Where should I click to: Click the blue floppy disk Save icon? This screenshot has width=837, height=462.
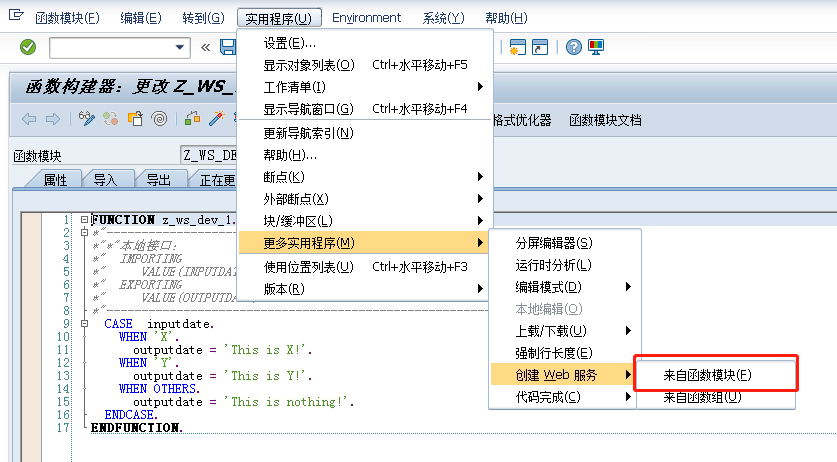point(228,47)
